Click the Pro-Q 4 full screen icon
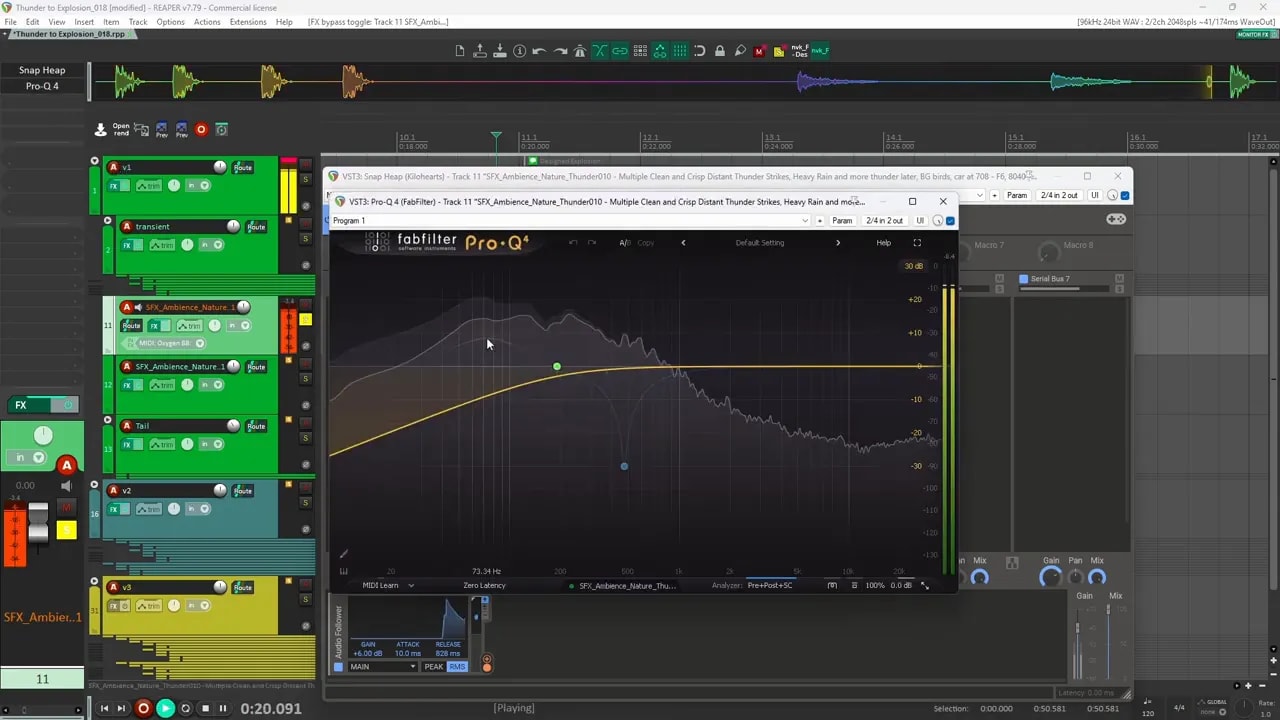The image size is (1280, 720). [917, 243]
